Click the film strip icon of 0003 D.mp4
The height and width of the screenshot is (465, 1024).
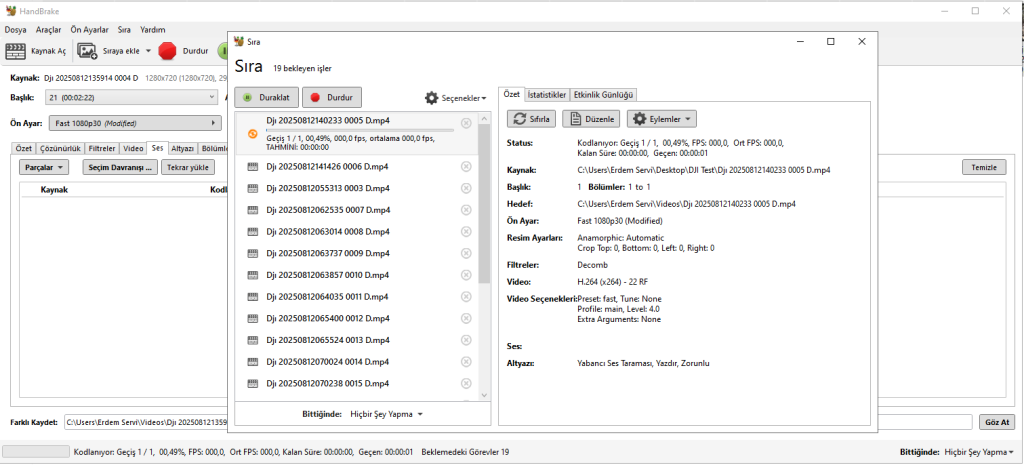click(253, 189)
